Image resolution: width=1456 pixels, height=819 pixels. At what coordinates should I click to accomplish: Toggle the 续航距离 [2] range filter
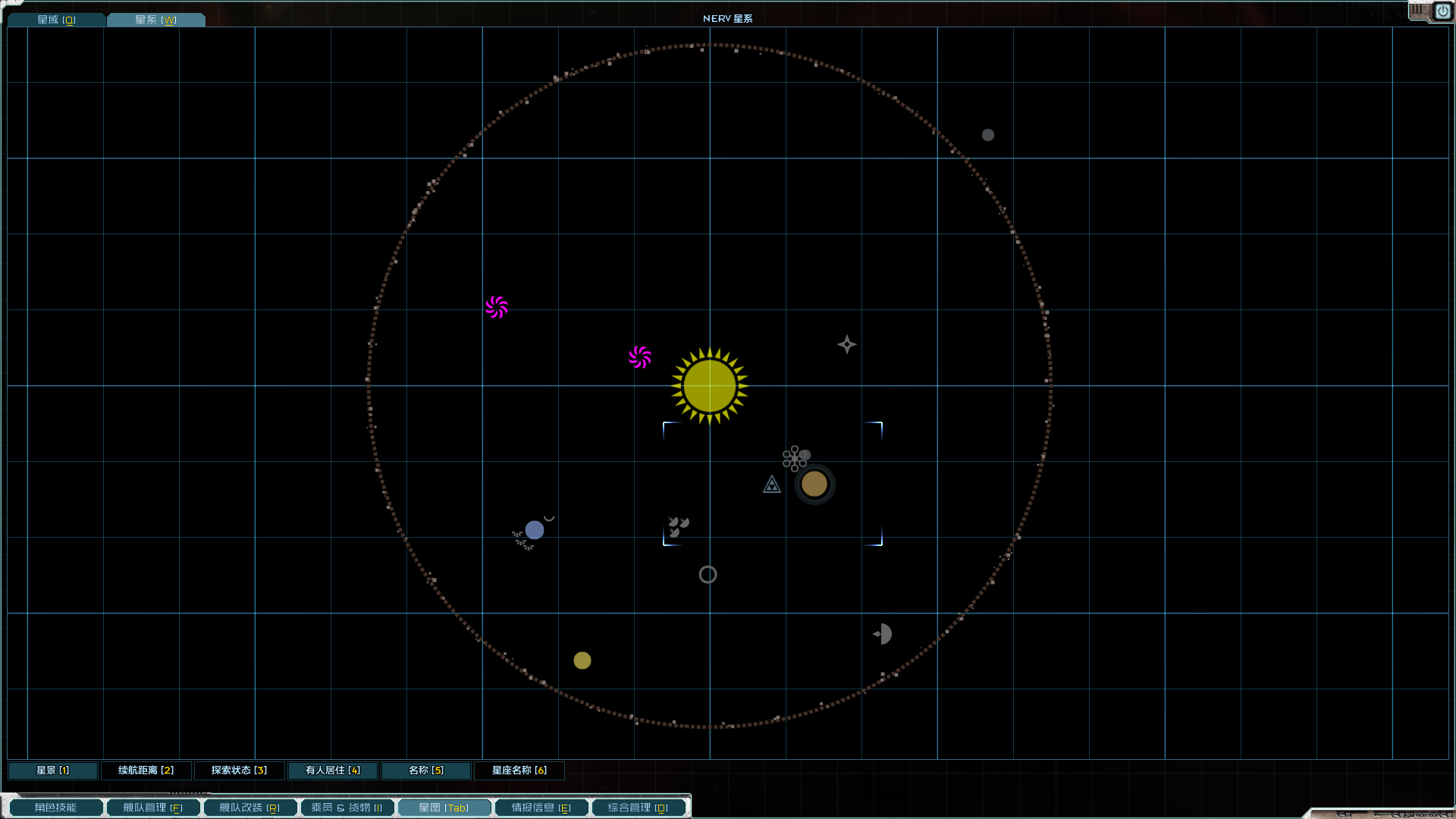(x=146, y=770)
